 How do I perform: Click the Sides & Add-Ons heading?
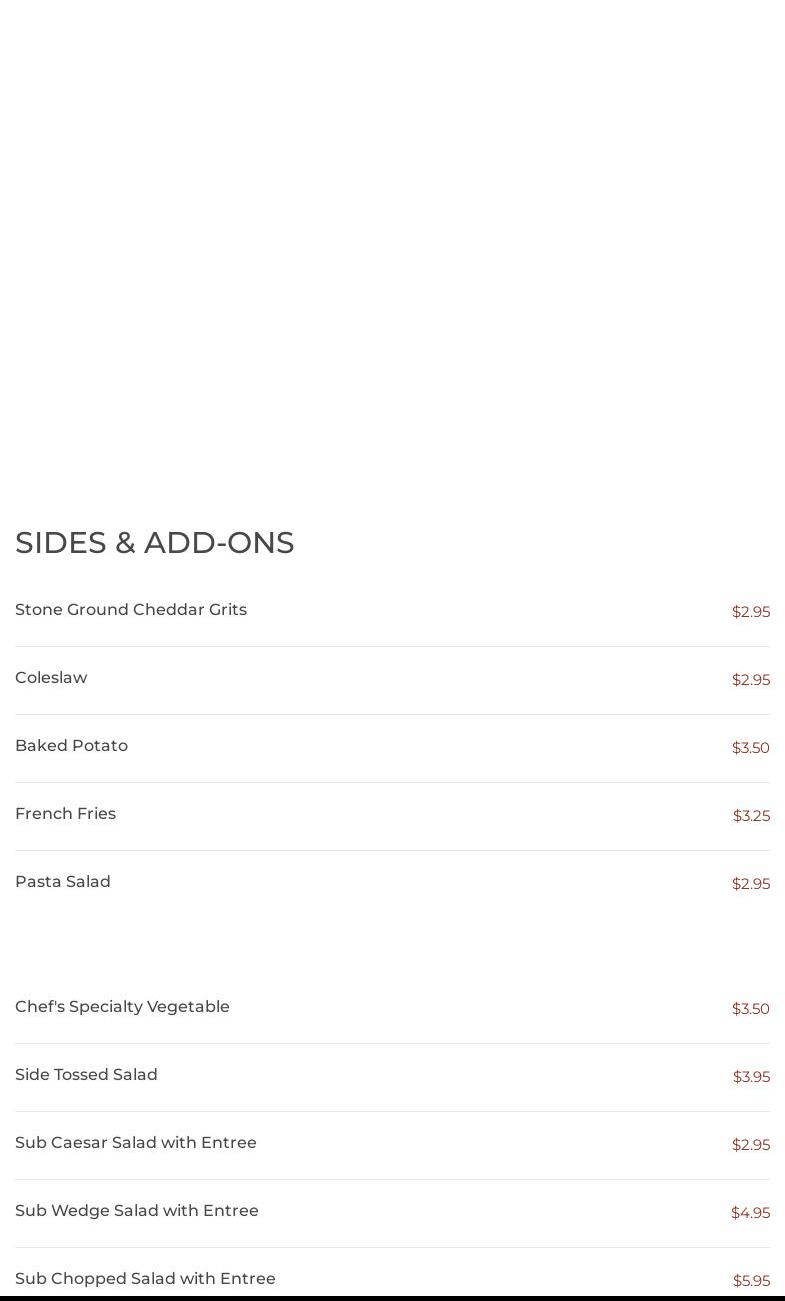(155, 542)
